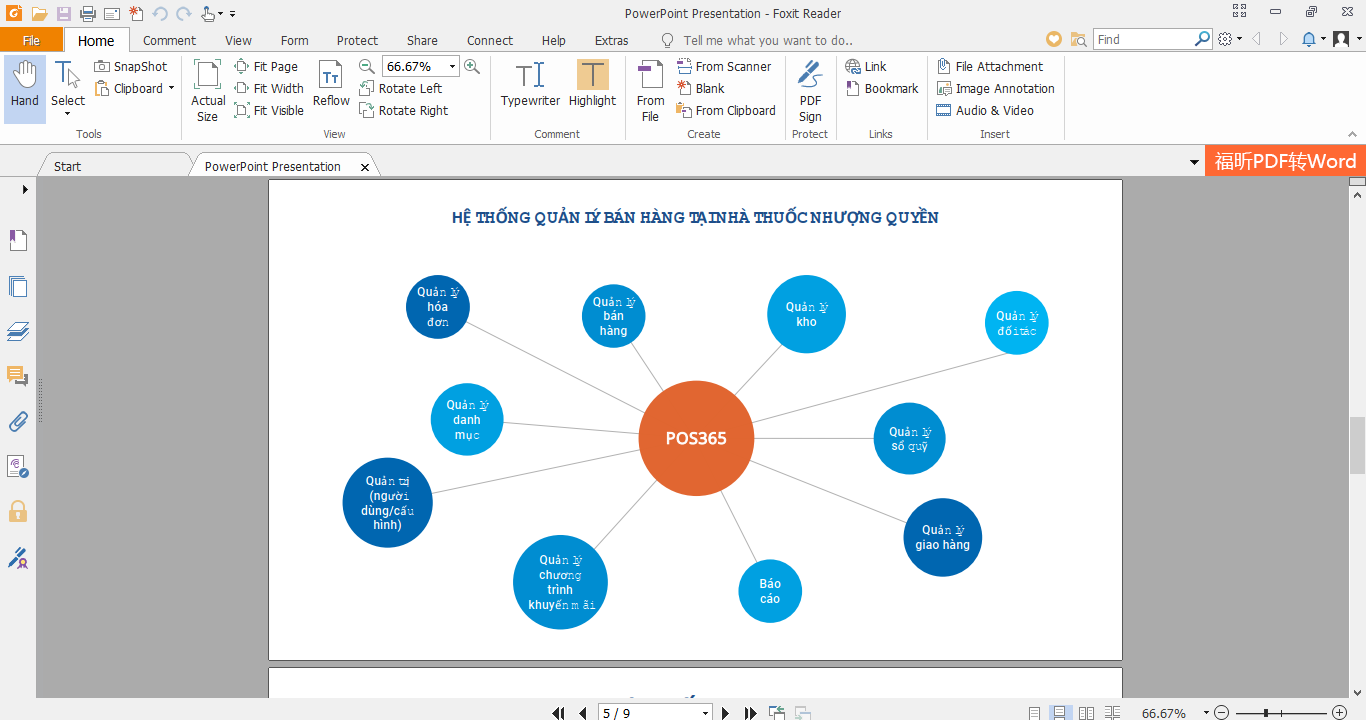Insert a Link
Image resolution: width=1366 pixels, height=720 pixels.
[866, 67]
